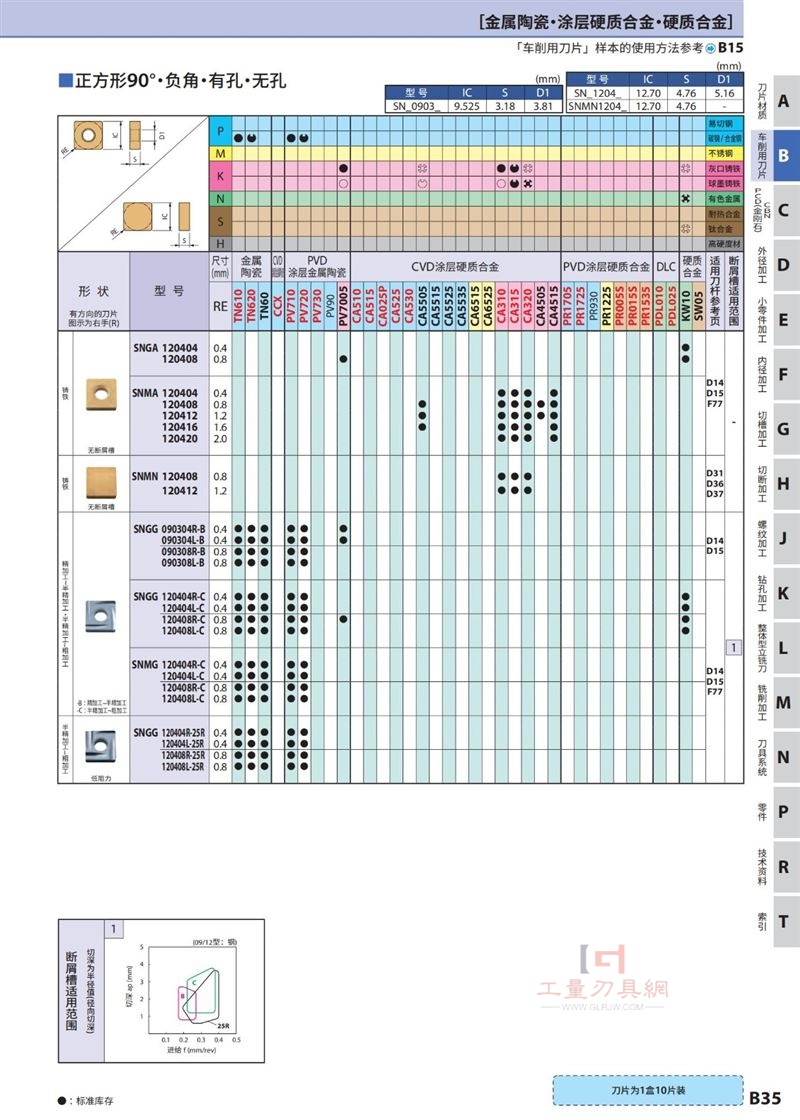Click the SNMA 120404 model row

[x=165, y=393]
